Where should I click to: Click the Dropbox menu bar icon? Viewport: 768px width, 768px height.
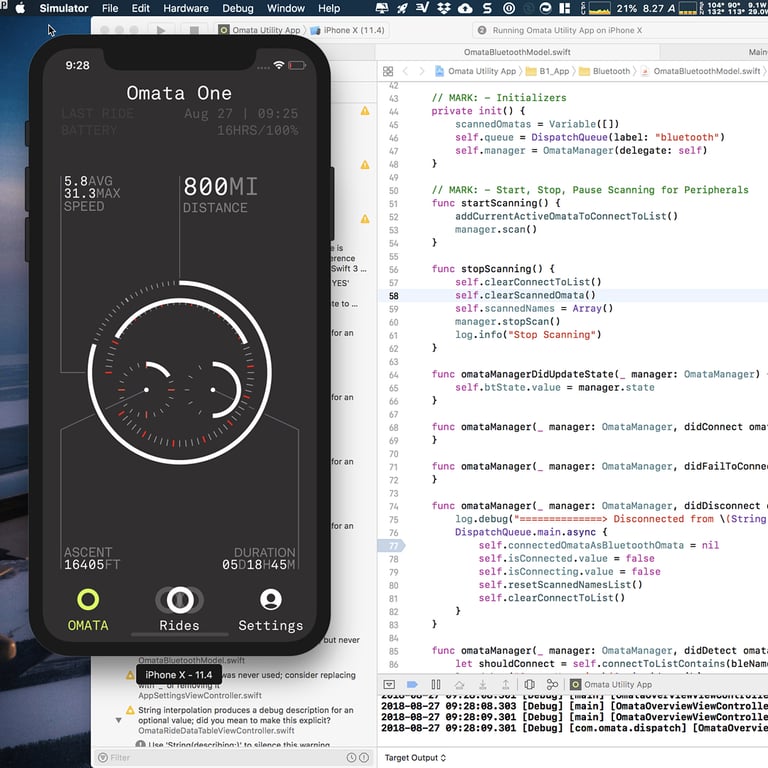pos(444,8)
